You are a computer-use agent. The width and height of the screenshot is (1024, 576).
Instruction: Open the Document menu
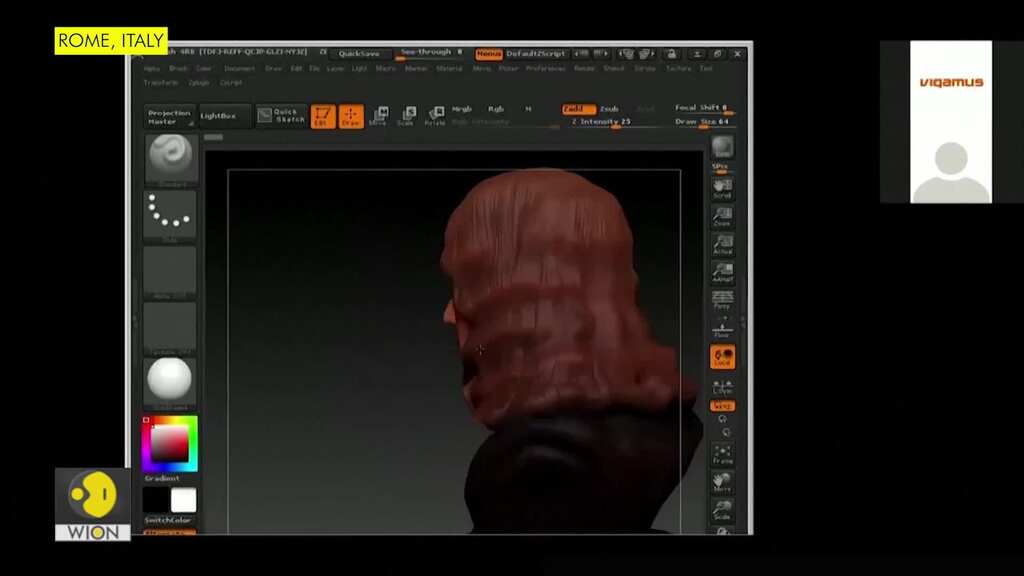239,69
